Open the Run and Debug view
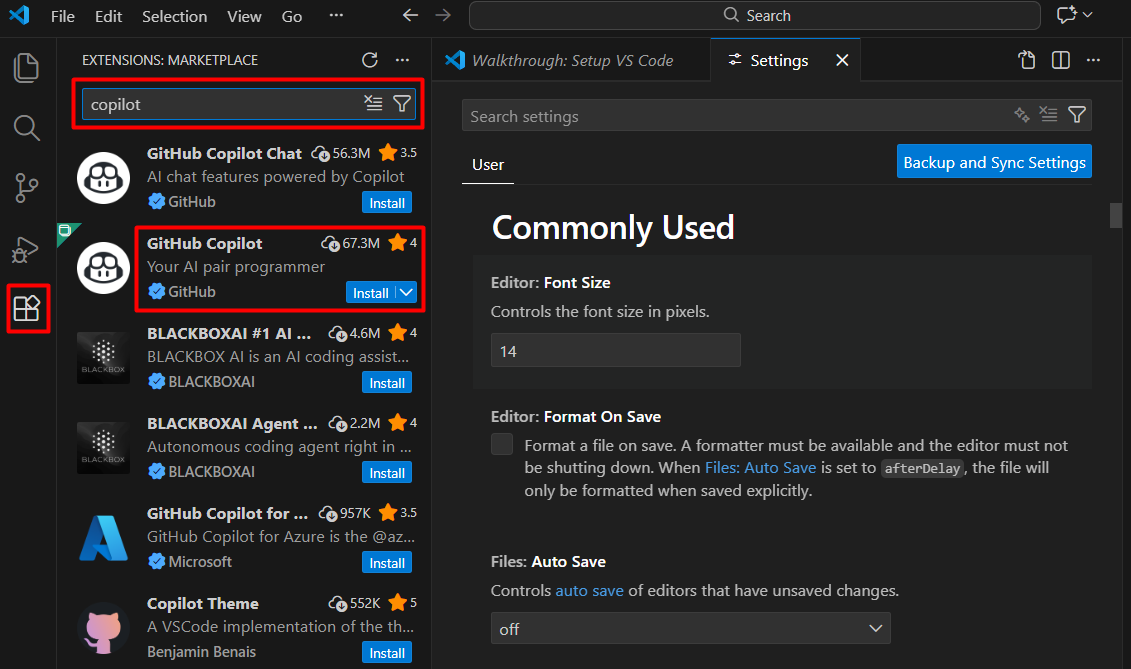 (26, 249)
